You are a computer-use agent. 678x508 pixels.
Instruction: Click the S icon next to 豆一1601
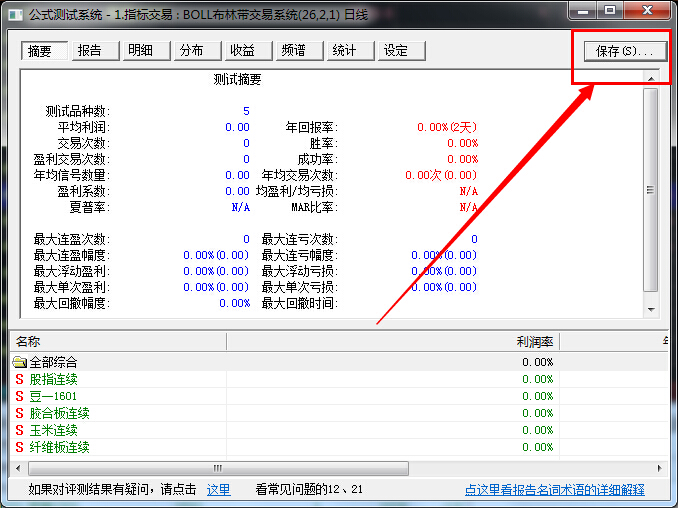(19, 396)
